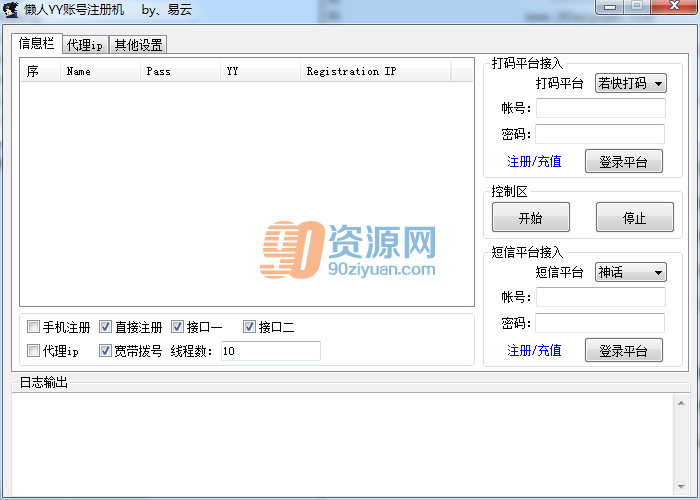Viewport: 700px width, 500px height.
Task: Click the log scrollbar up arrow
Action: coord(681,403)
